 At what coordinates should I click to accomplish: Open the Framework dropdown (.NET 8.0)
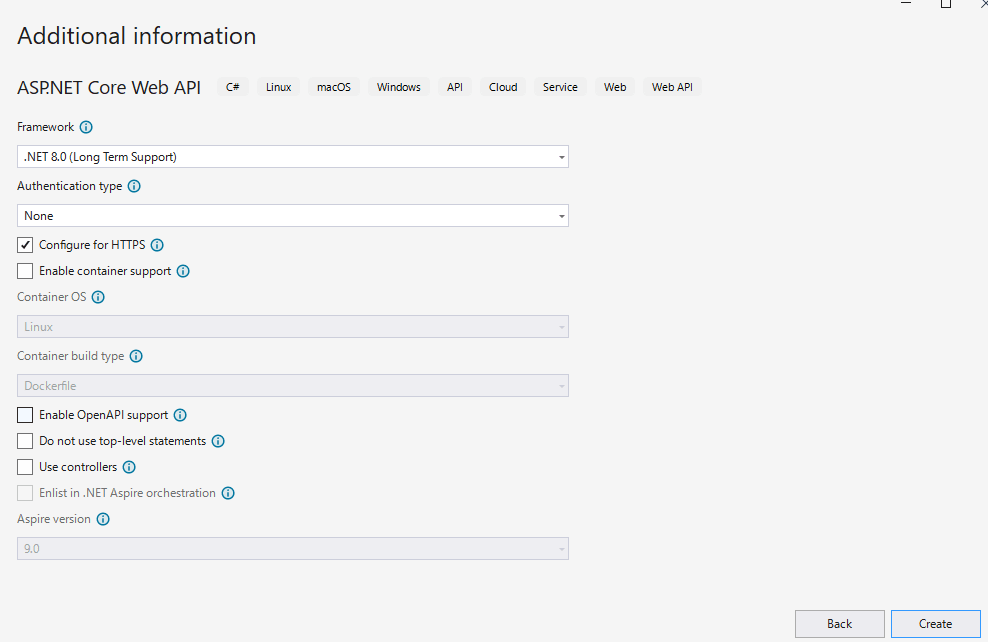point(293,157)
